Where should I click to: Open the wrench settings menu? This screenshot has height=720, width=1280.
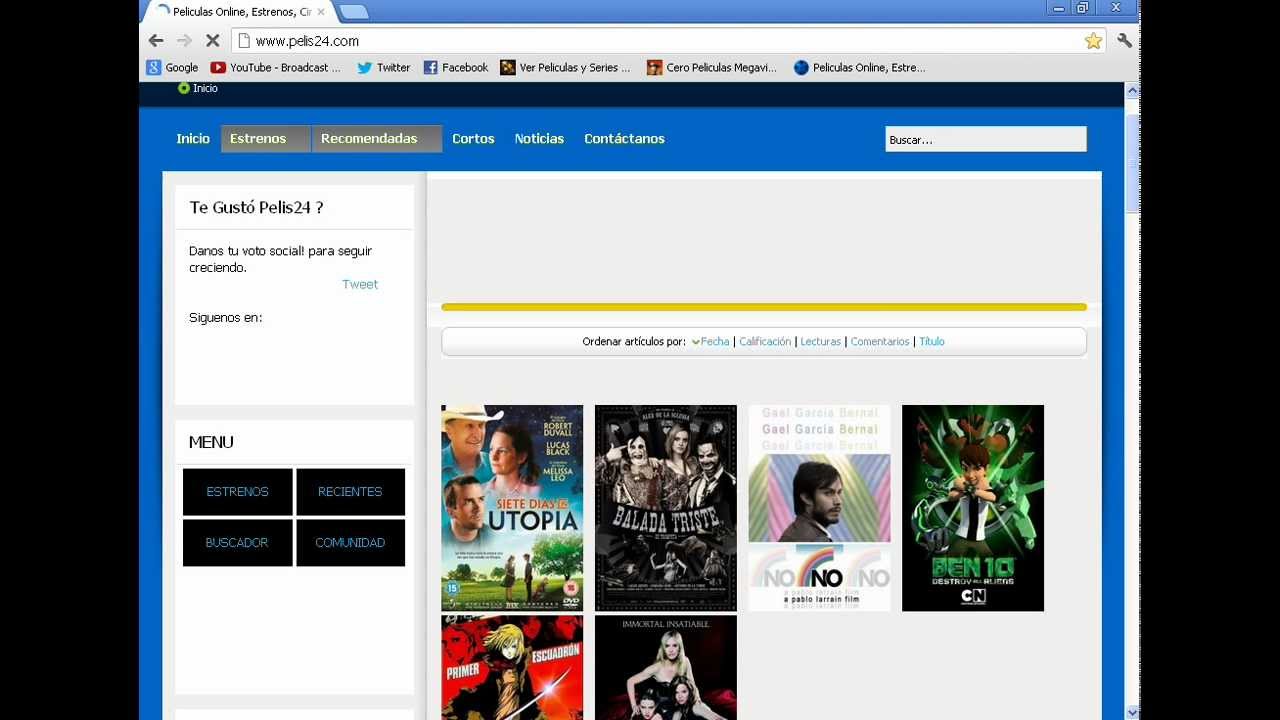1125,41
